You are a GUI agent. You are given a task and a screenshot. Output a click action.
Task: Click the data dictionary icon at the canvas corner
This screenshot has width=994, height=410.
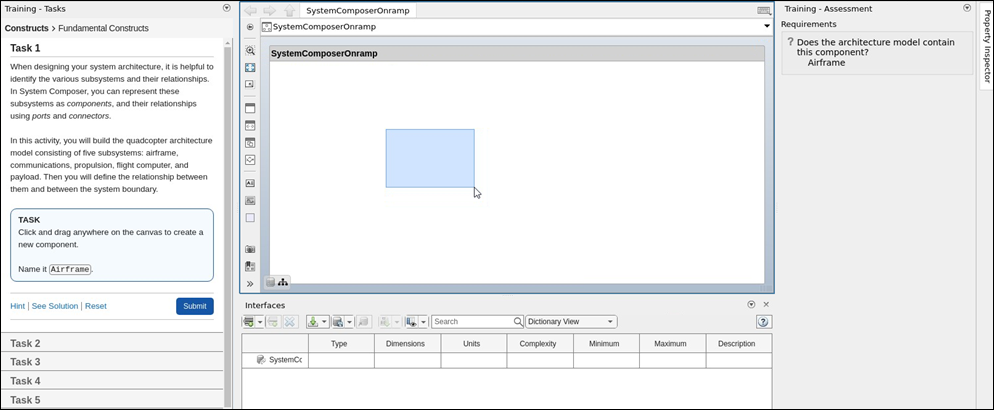pyautogui.click(x=271, y=282)
